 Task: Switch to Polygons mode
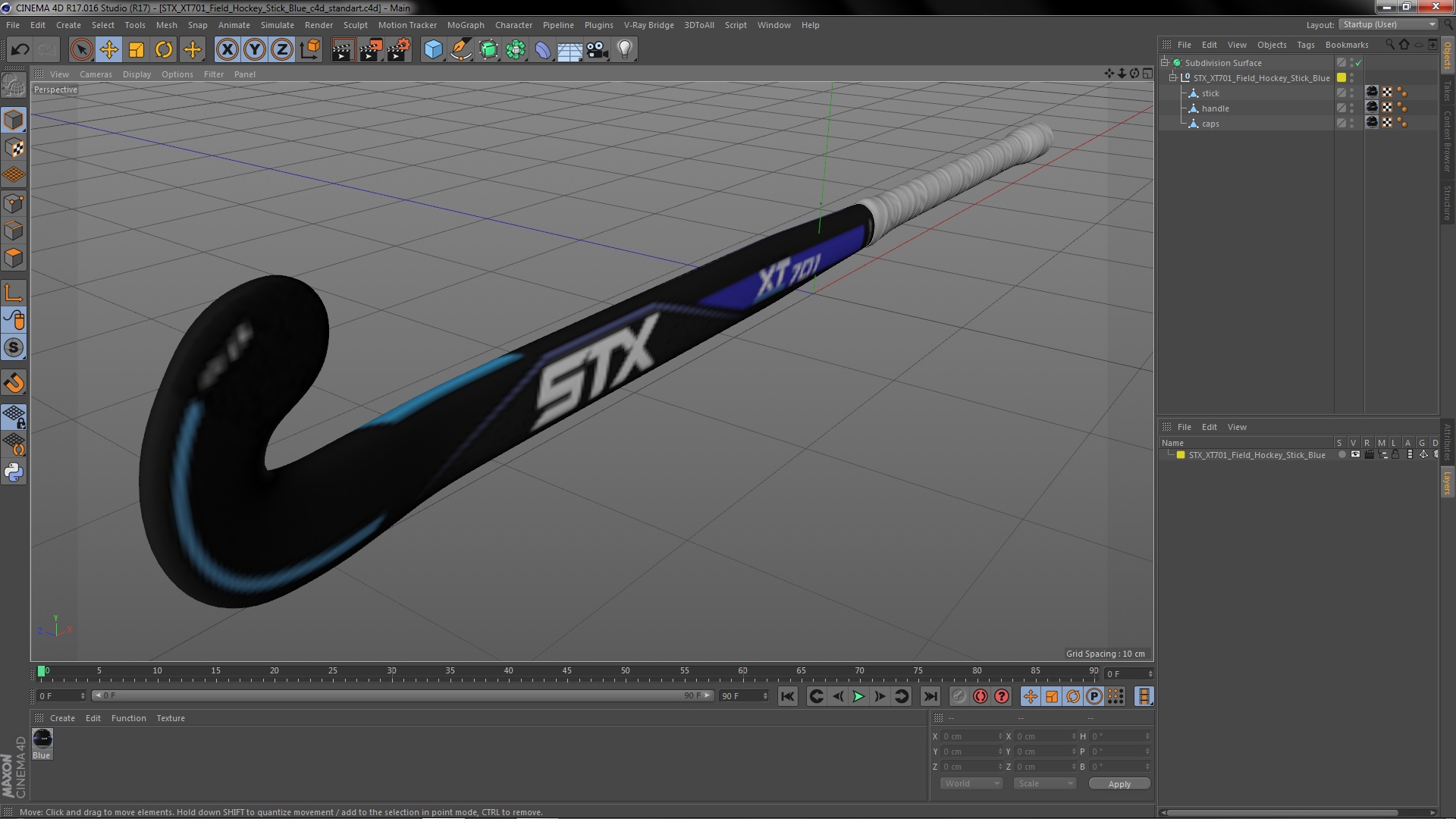(x=14, y=258)
